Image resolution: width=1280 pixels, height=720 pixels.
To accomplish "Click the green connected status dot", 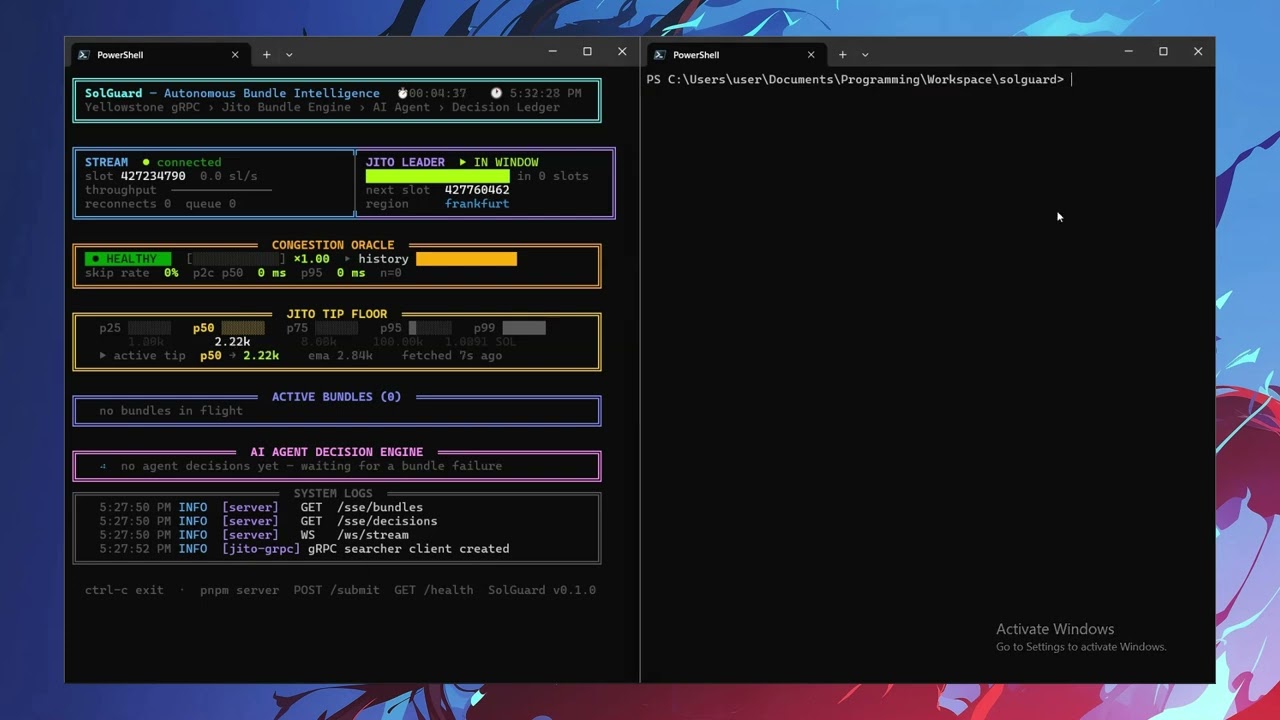I will pyautogui.click(x=146, y=162).
